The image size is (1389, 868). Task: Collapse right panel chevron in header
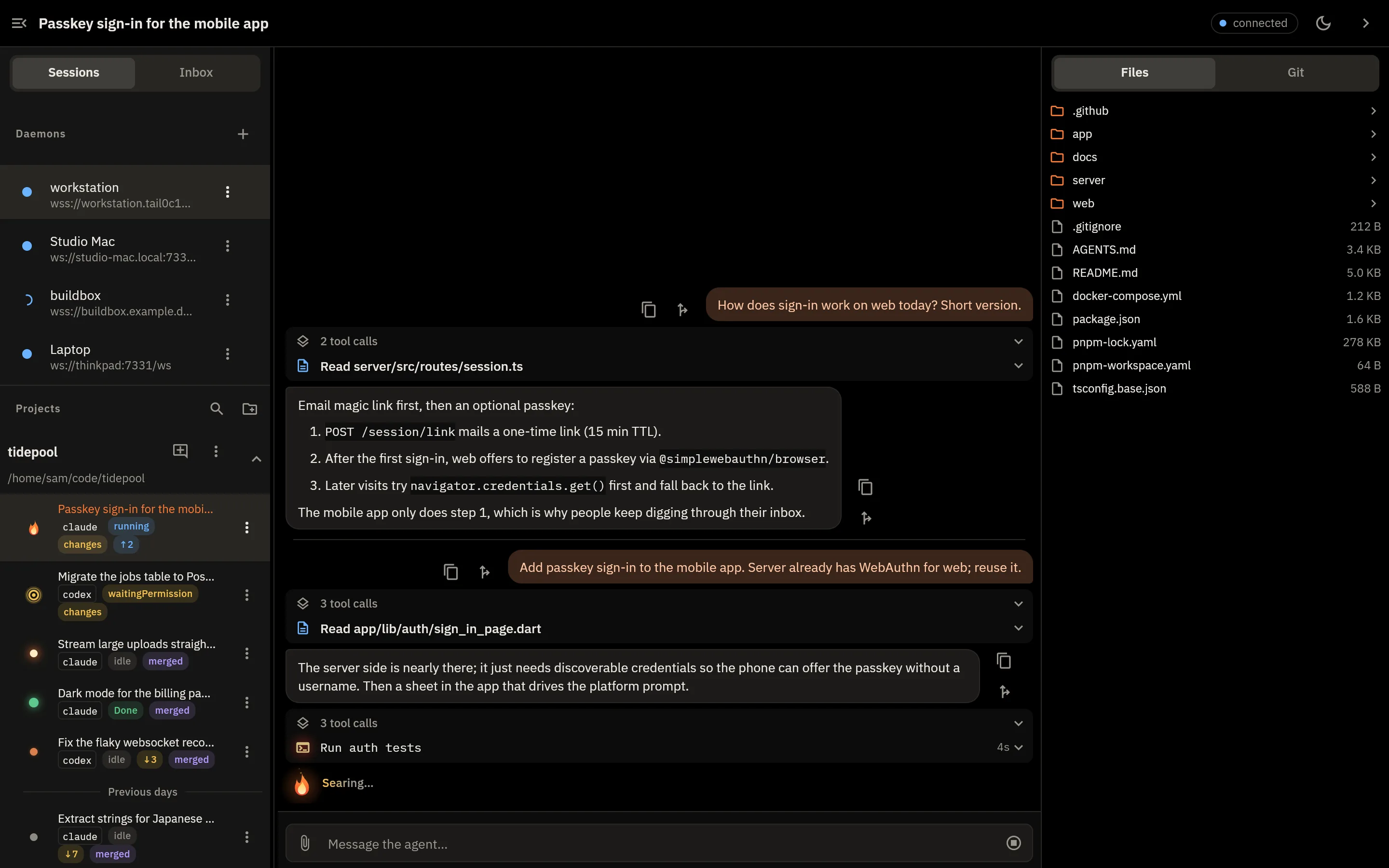pyautogui.click(x=1365, y=23)
